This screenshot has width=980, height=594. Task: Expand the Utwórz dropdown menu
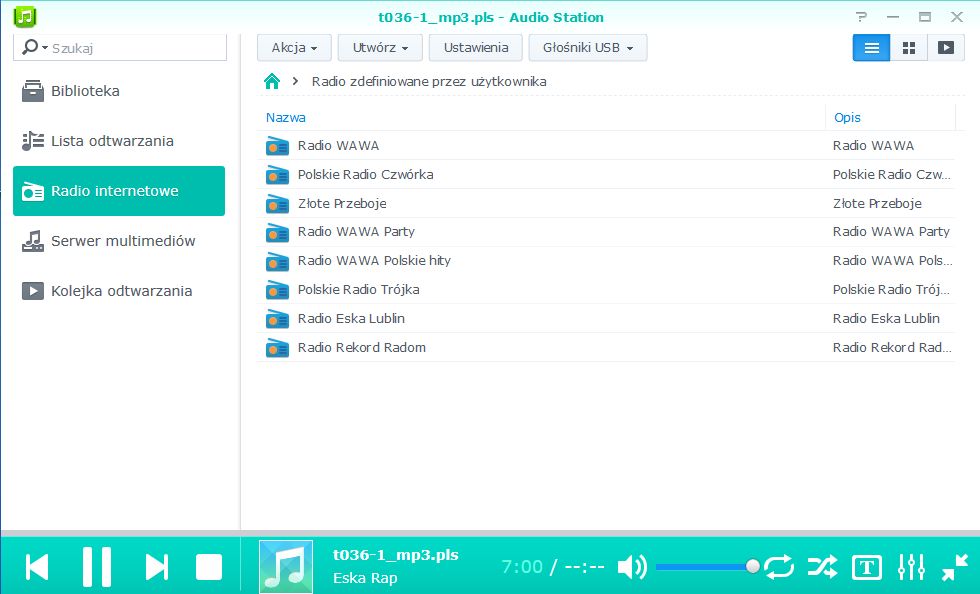(380, 48)
